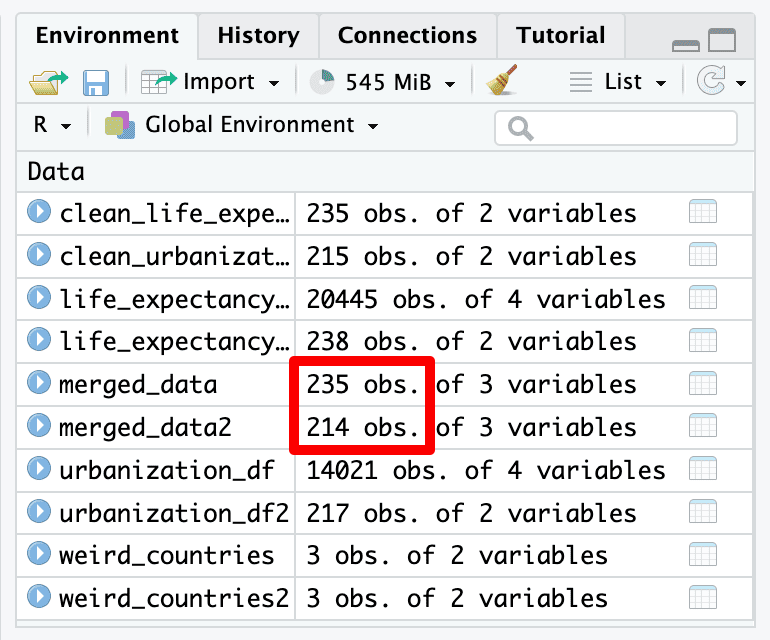This screenshot has height=640, width=770.
Task: Open the R language selector dropdown
Action: tap(52, 126)
